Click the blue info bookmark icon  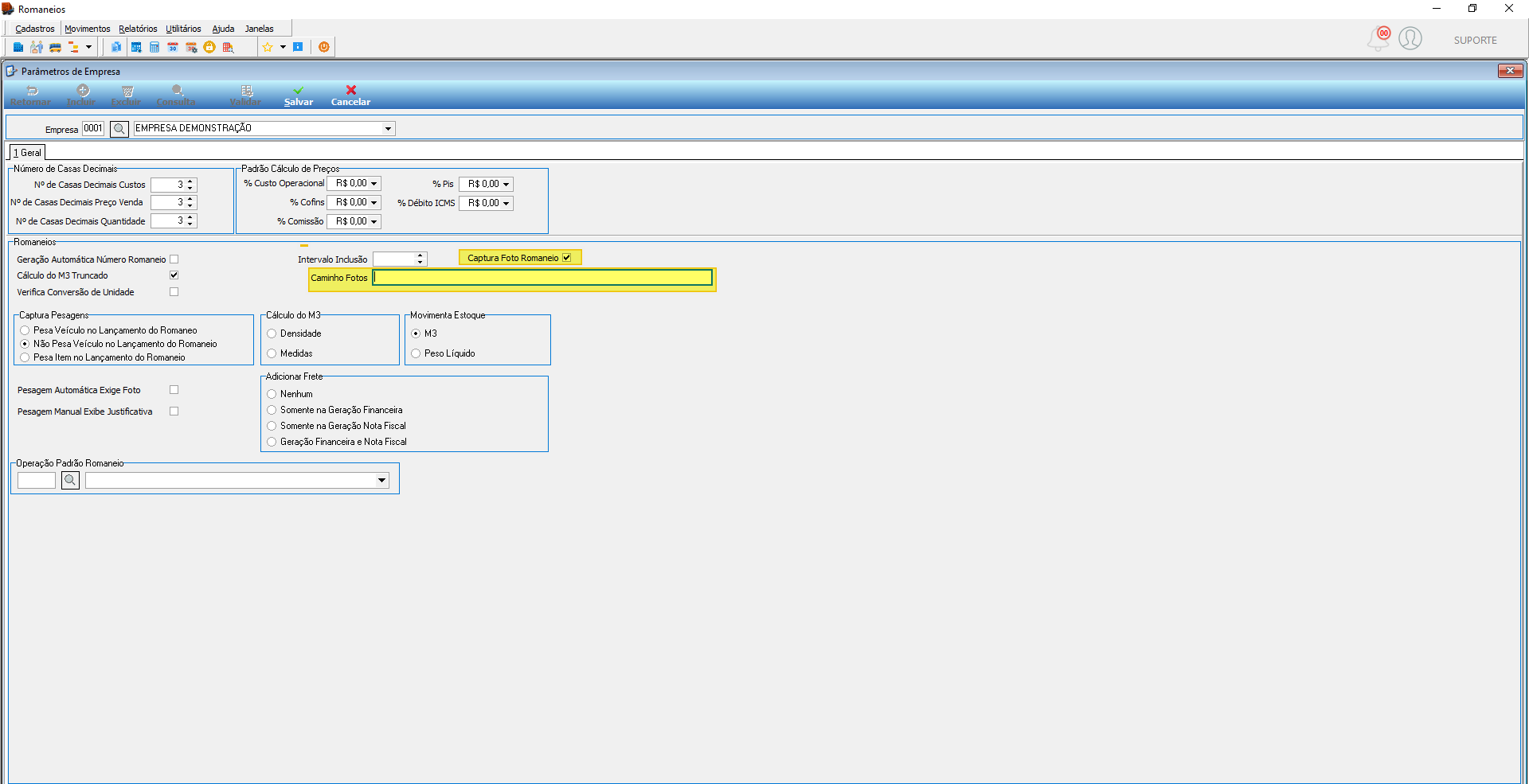298,47
